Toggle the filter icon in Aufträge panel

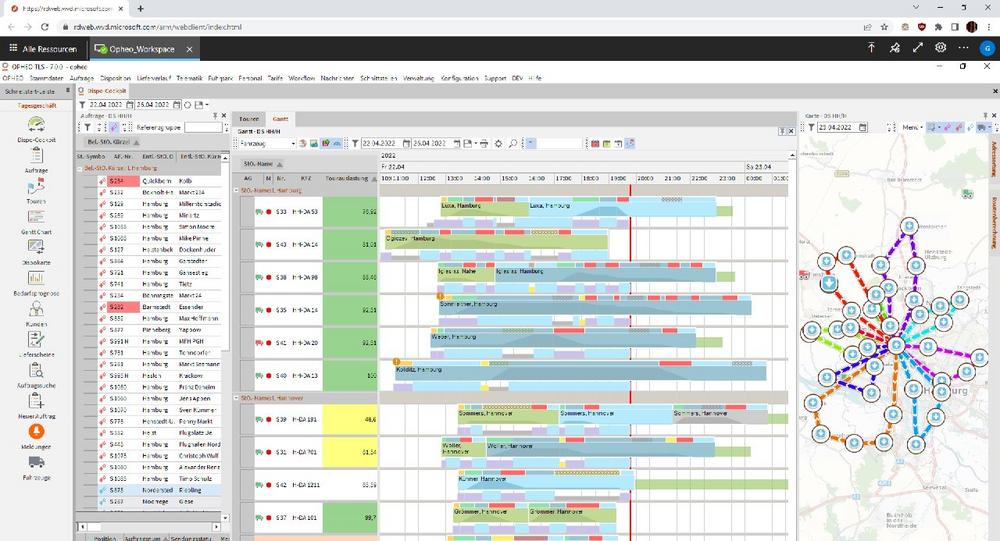click(x=87, y=128)
